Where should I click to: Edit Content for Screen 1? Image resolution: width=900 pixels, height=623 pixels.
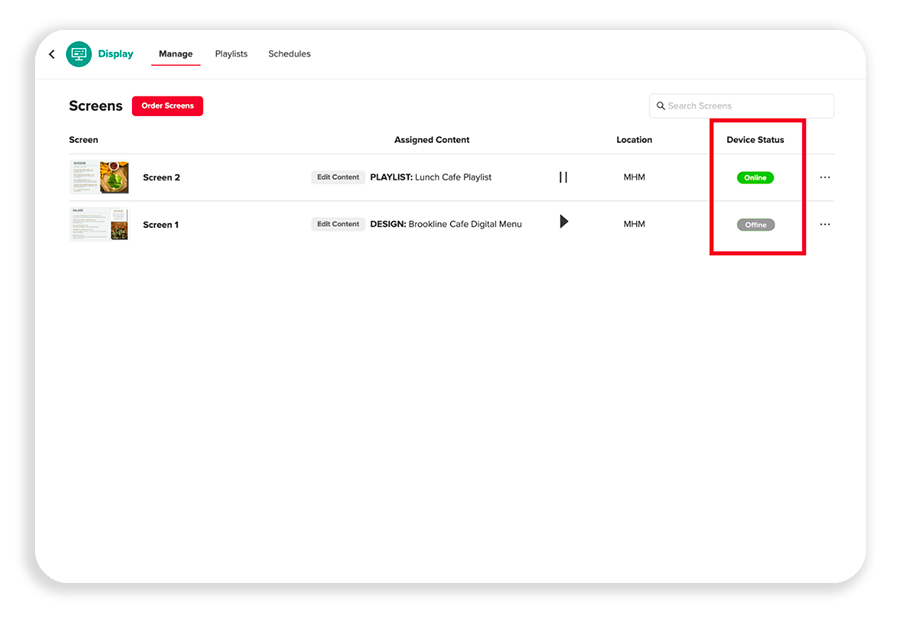tap(338, 224)
